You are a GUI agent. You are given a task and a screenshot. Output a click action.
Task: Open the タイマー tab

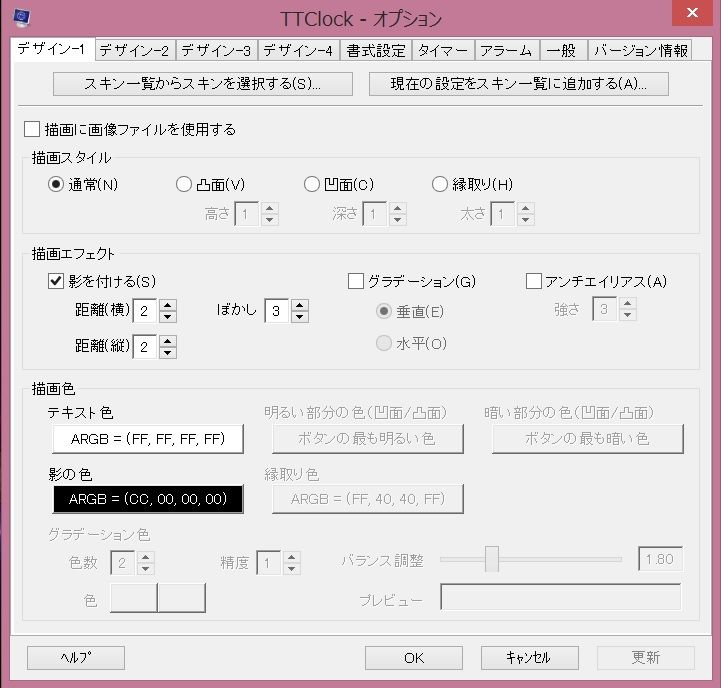pyautogui.click(x=443, y=50)
